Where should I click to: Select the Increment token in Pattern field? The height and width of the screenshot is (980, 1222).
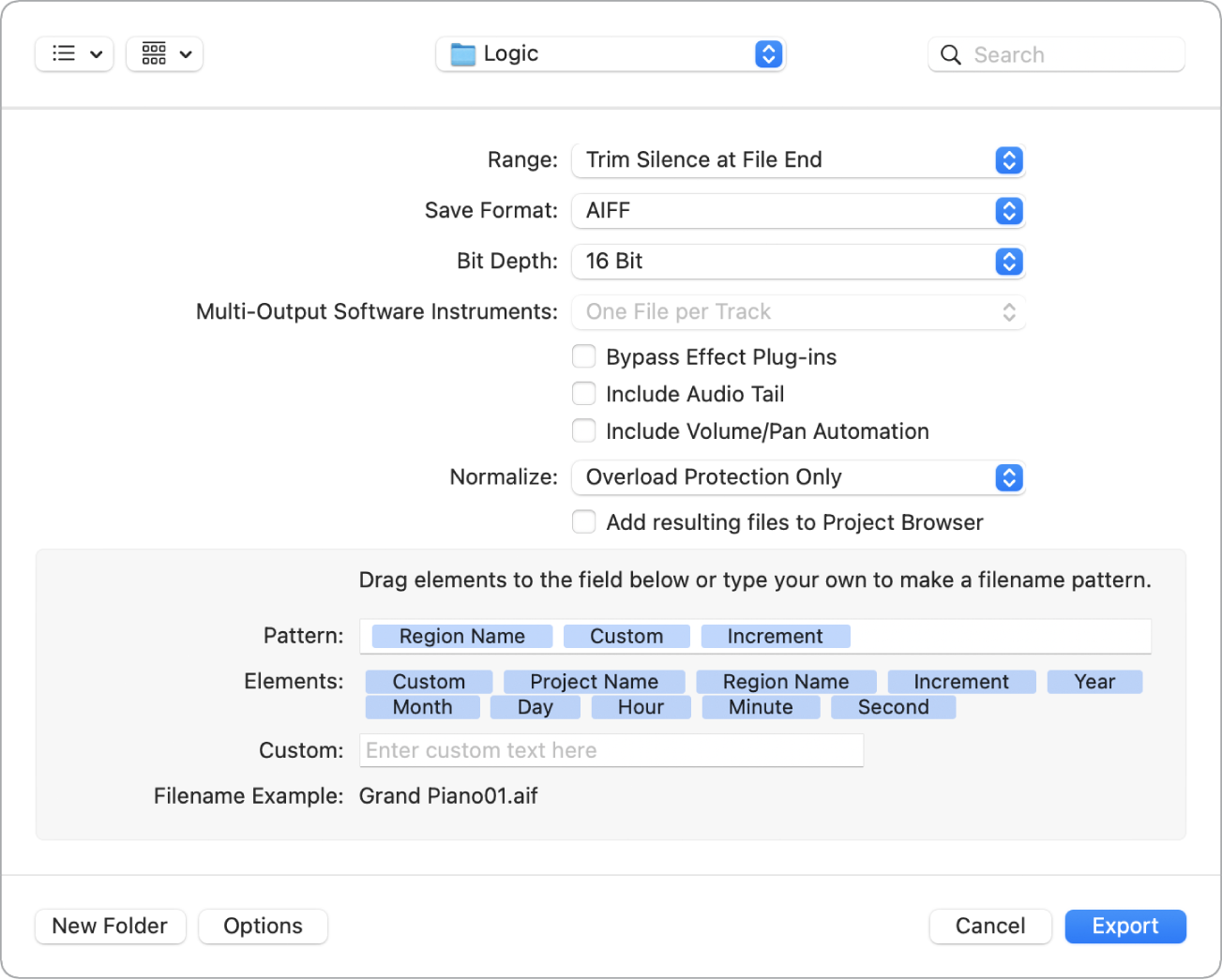point(775,637)
